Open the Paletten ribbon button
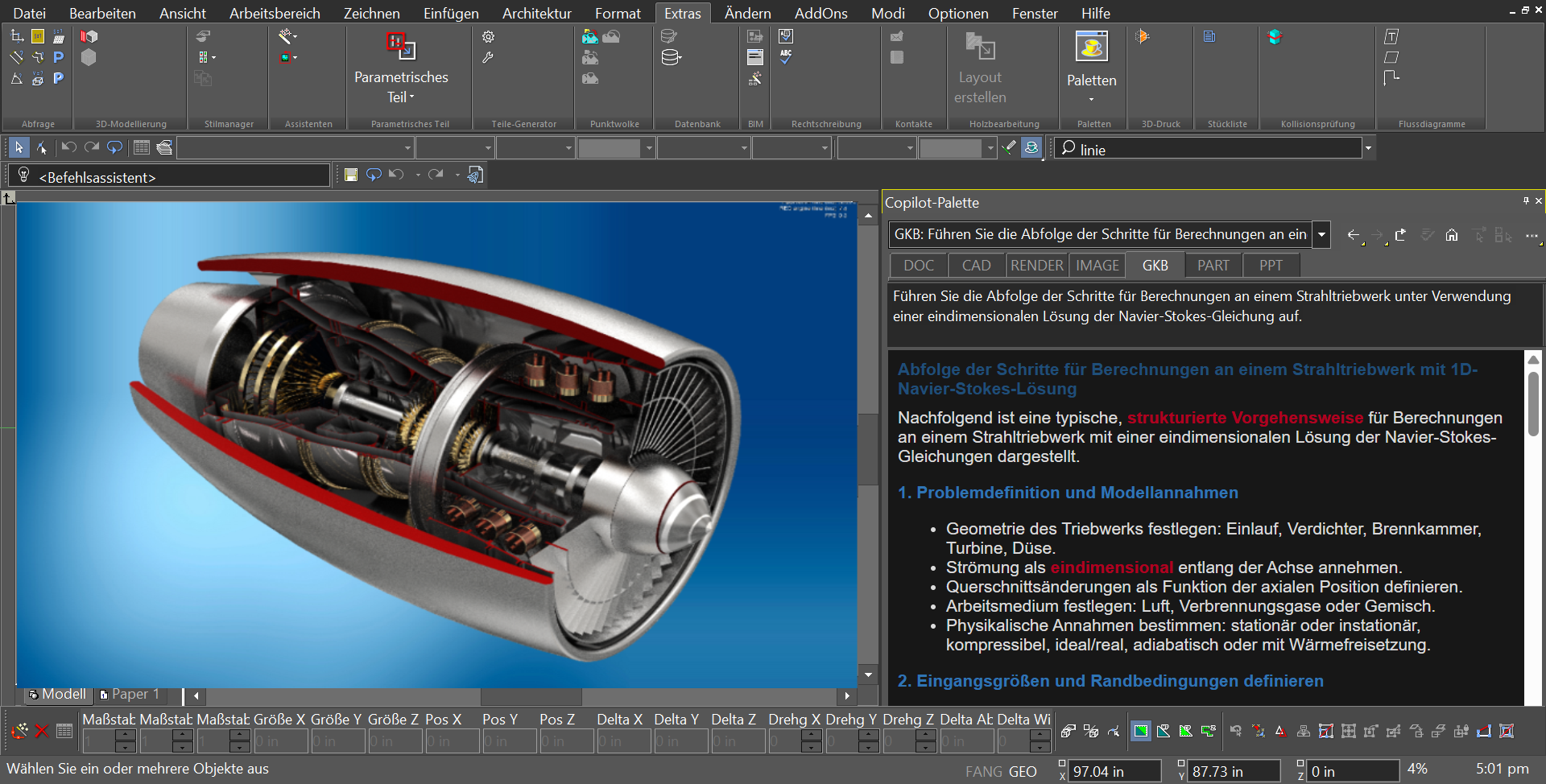1546x784 pixels. pos(1092,67)
